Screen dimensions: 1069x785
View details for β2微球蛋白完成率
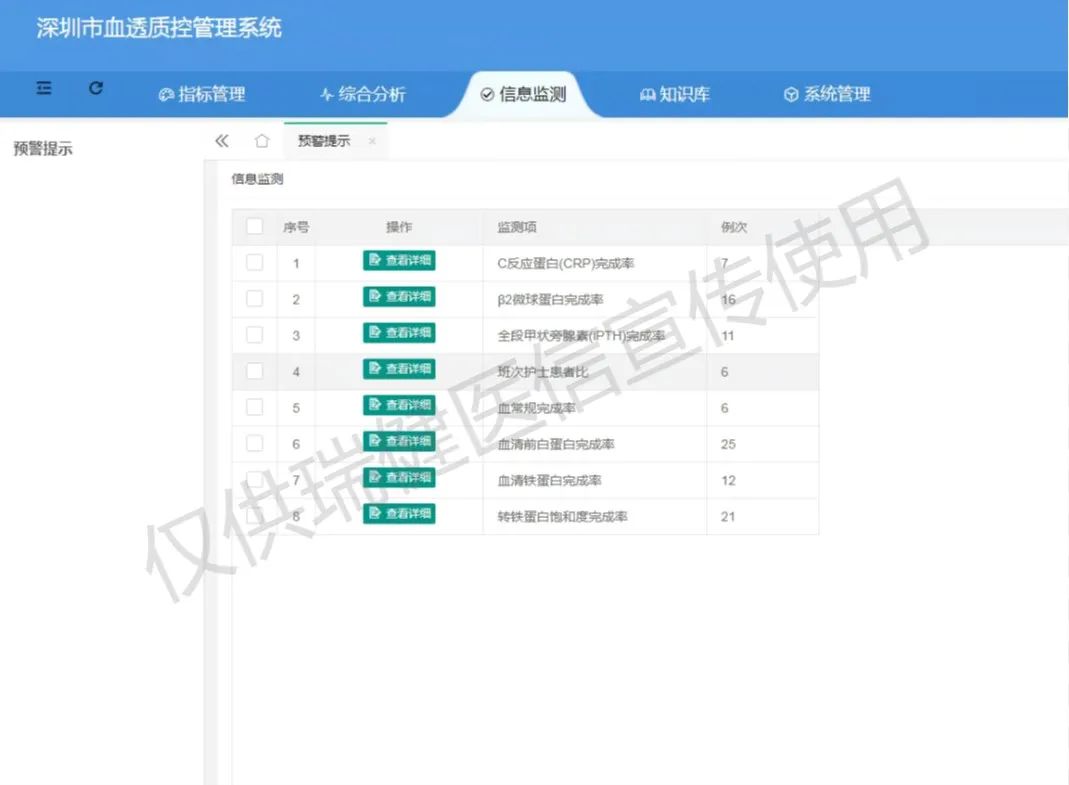(x=399, y=297)
